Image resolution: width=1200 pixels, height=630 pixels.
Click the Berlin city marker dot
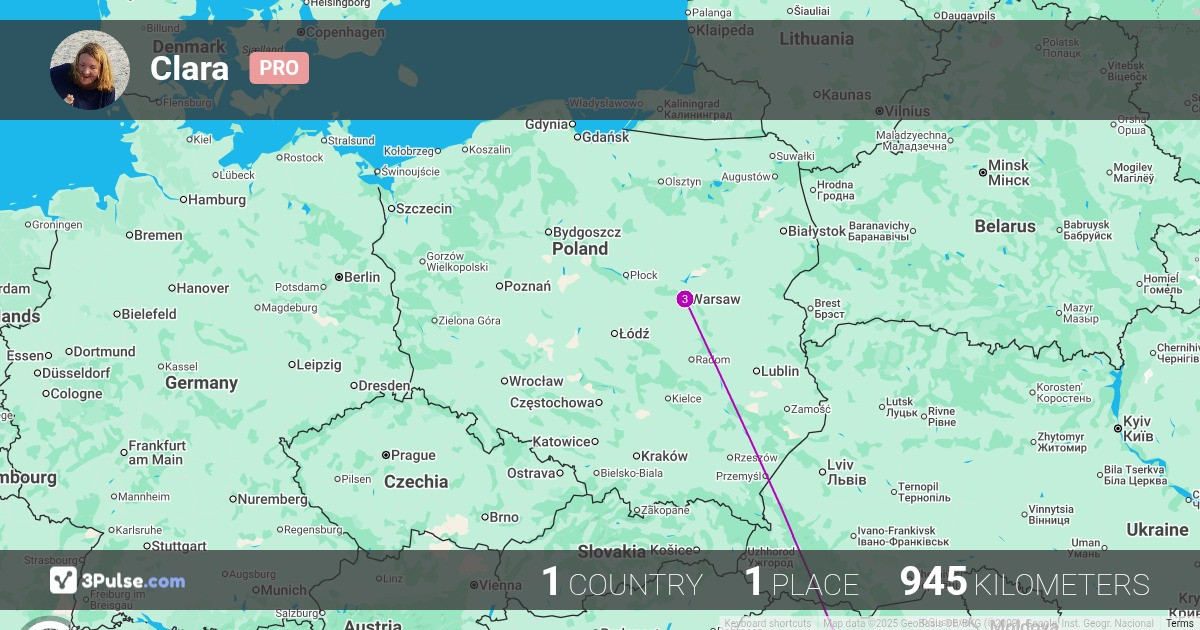(339, 277)
